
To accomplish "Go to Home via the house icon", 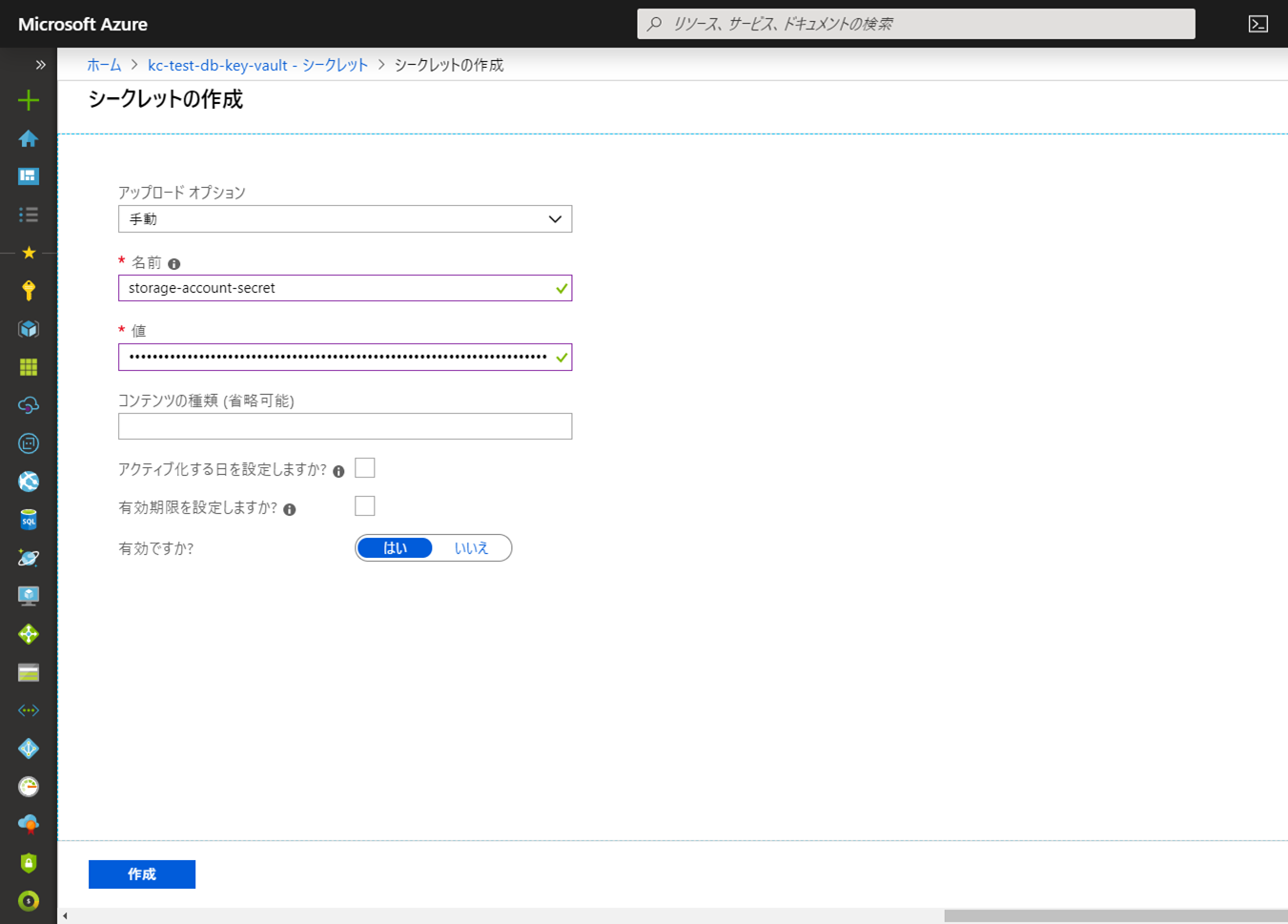I will click(x=29, y=138).
